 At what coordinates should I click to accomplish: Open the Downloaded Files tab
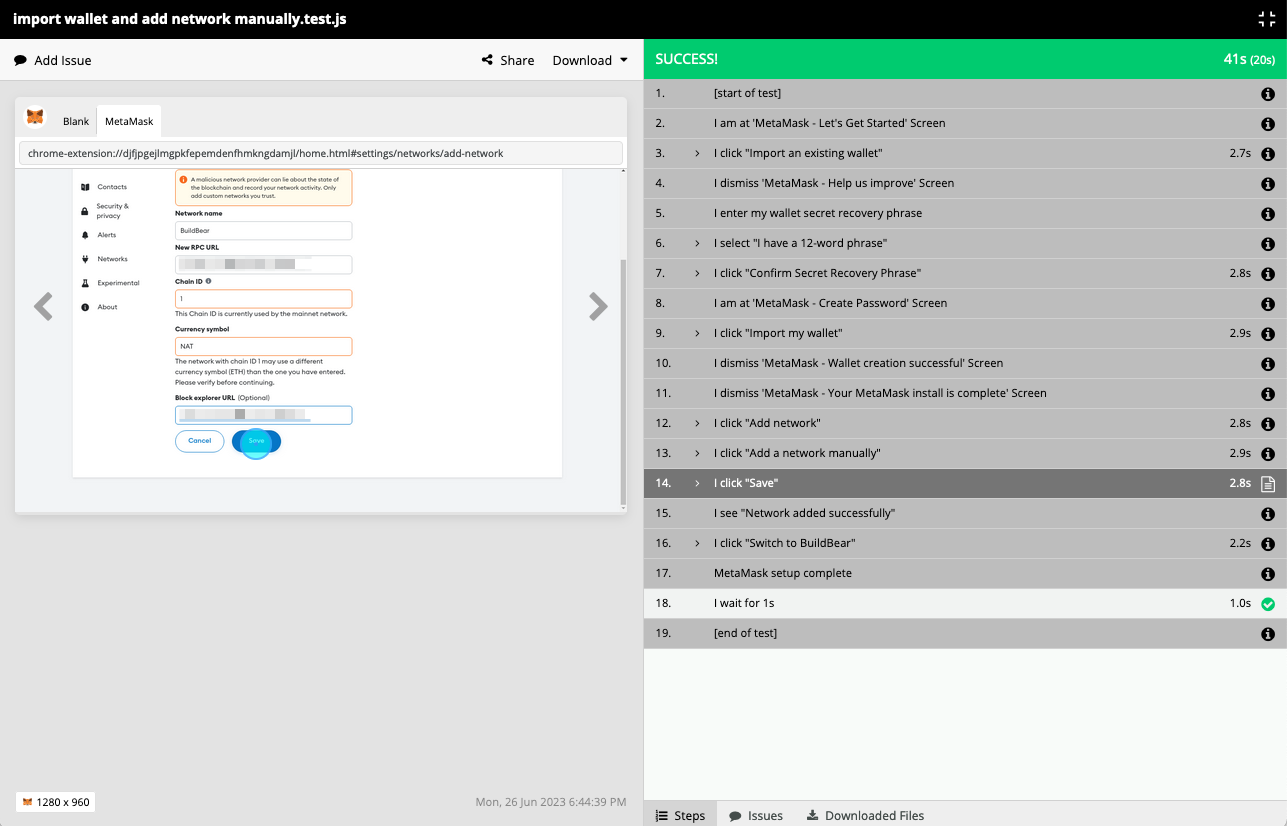pos(865,815)
